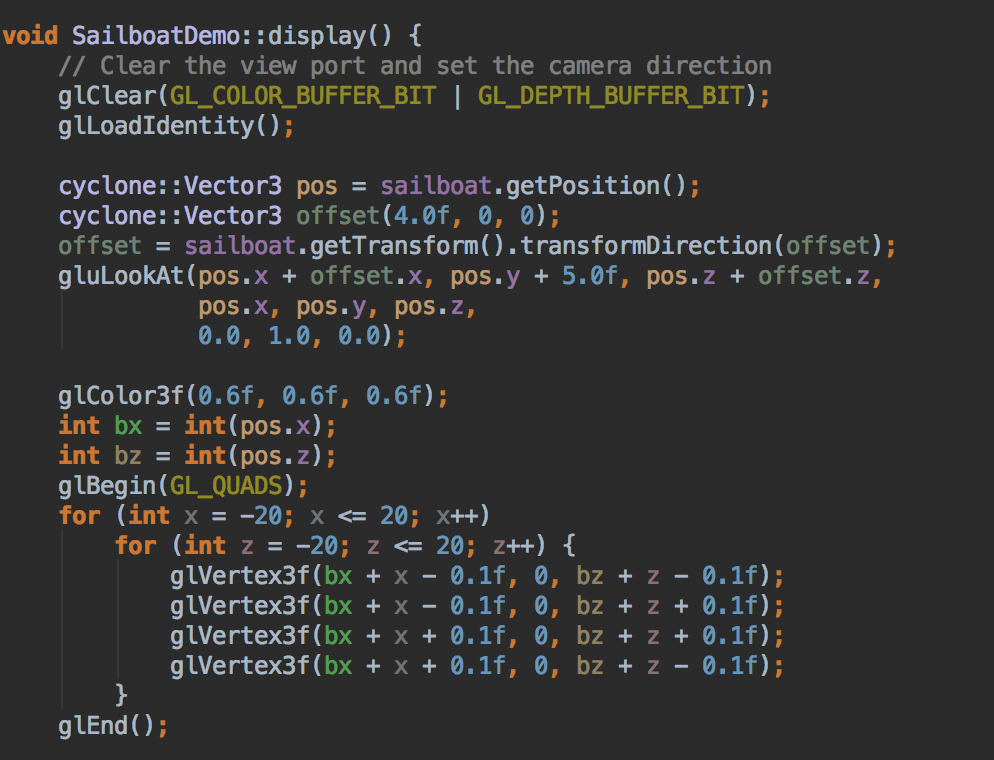Click the 'void' keyword in the function signature
Screen dimensions: 994x760
coord(30,35)
